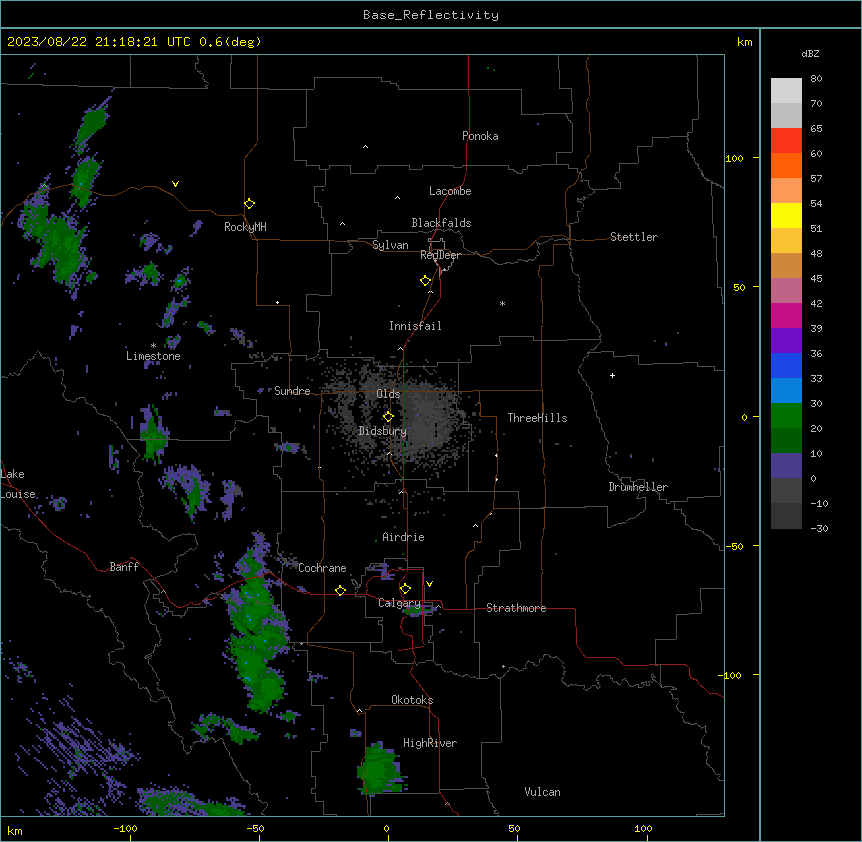Click the white asterisk east of Innisfail

pos(502,303)
